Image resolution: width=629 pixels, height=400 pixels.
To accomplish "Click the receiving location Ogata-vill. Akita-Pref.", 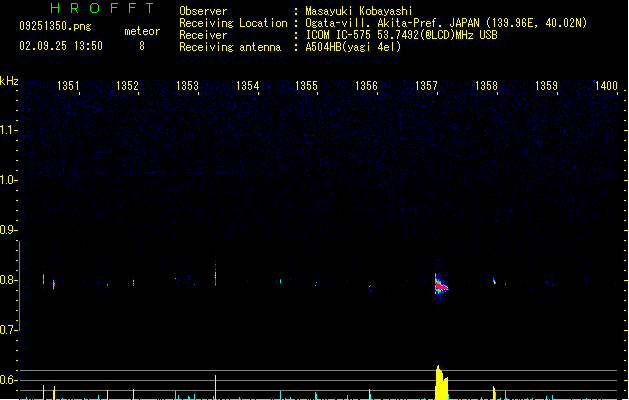I will point(375,23).
